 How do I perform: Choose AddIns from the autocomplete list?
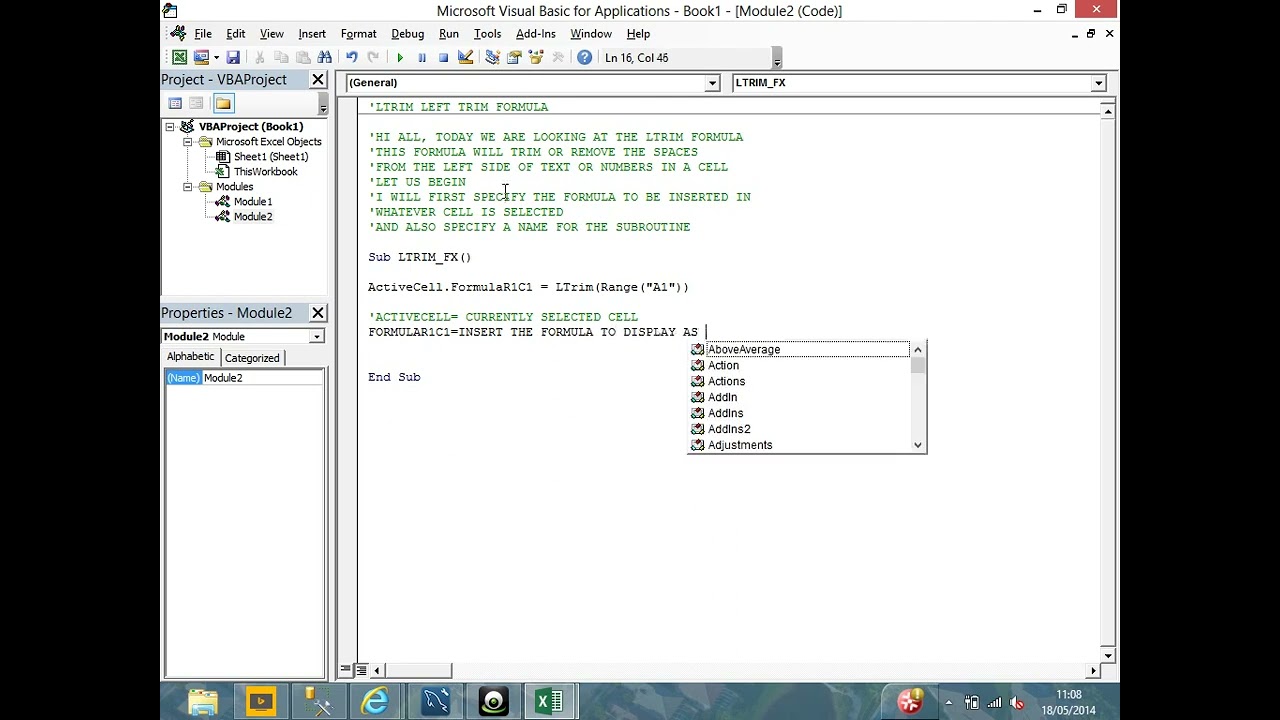pos(800,414)
